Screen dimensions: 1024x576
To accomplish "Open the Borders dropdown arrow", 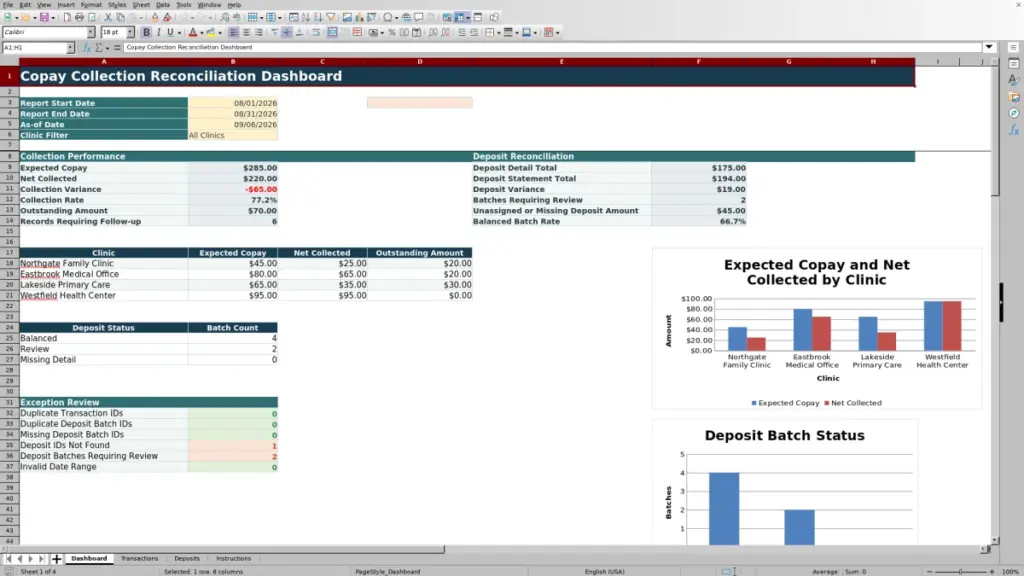I will [499, 33].
